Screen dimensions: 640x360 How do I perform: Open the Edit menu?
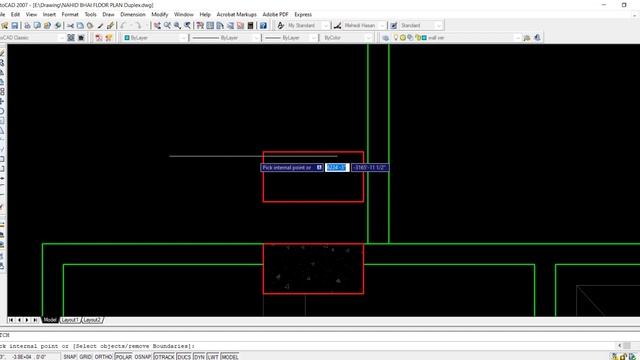coord(16,14)
